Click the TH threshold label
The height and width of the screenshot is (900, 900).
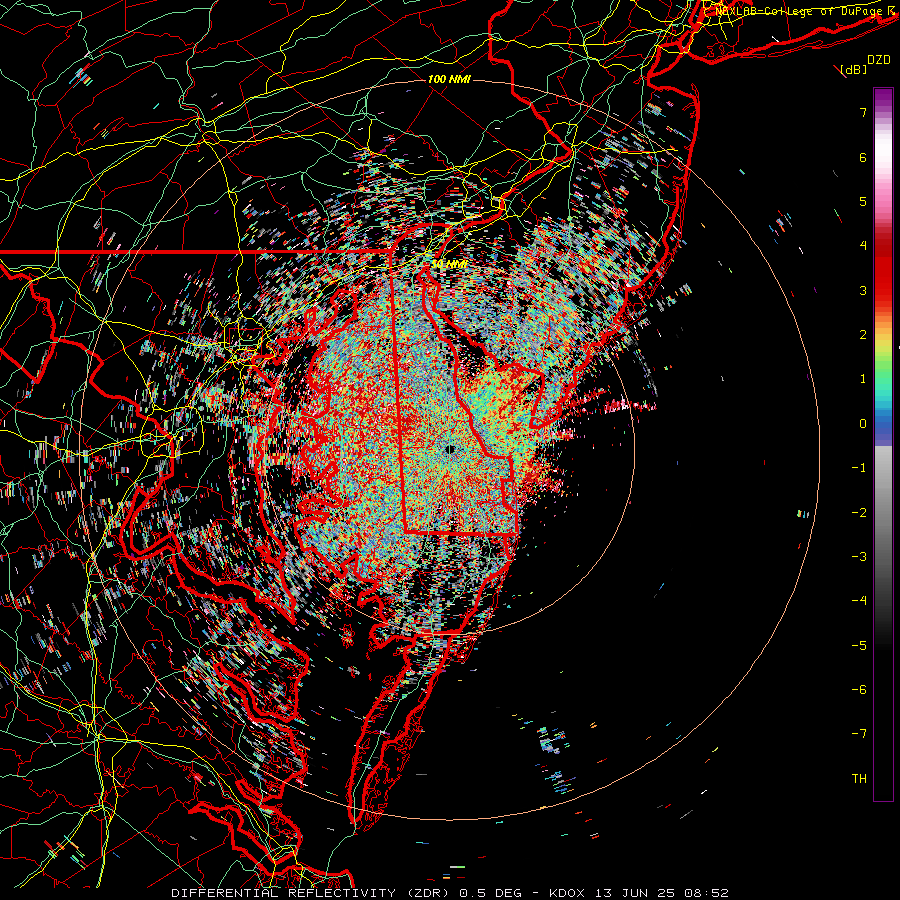(859, 779)
